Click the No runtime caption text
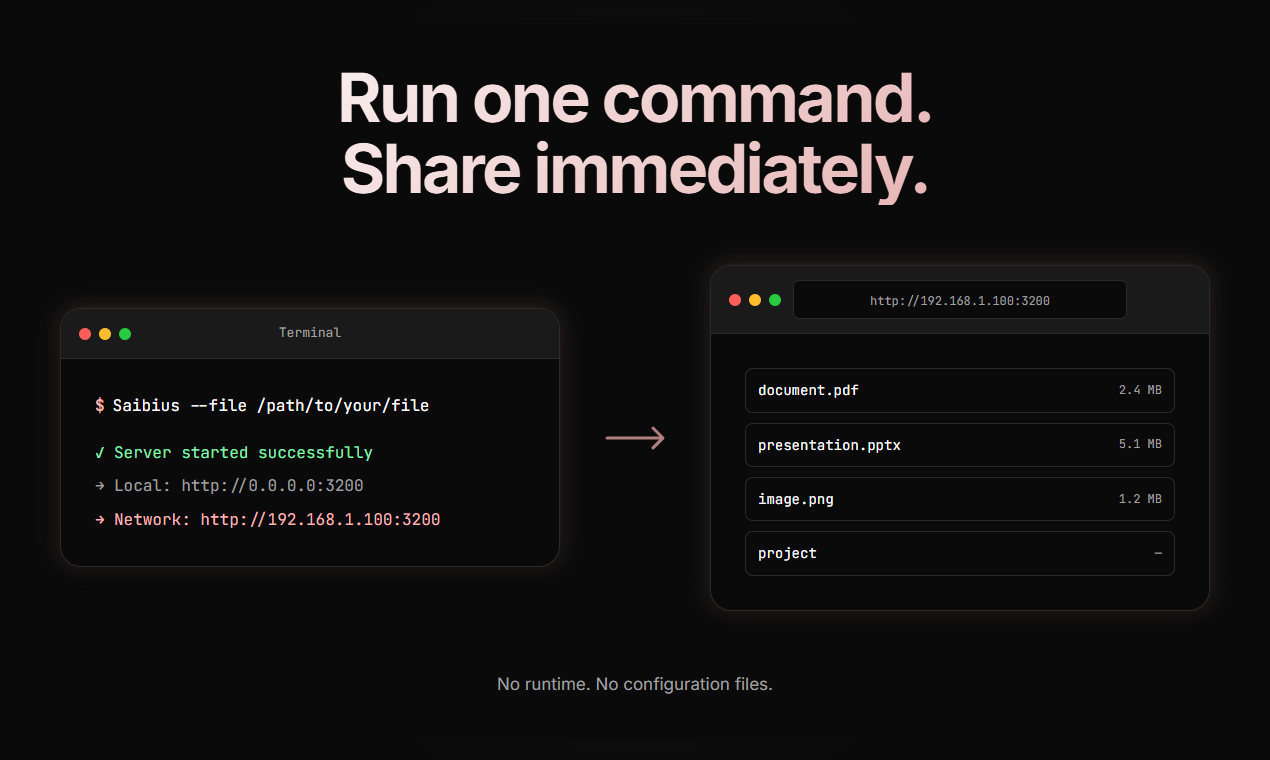Viewport: 1270px width, 760px height. pos(635,684)
